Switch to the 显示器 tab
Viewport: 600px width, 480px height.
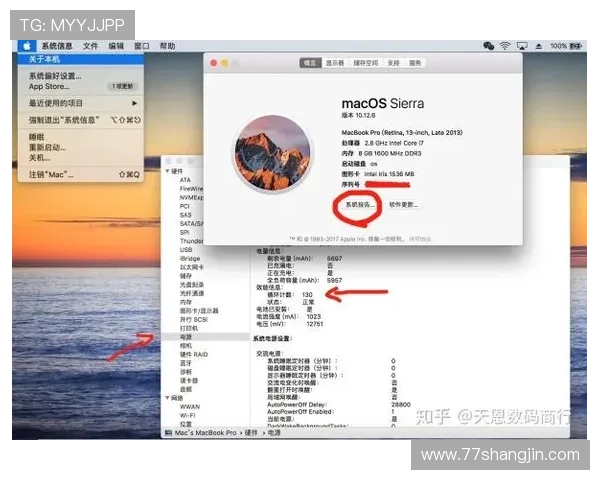pos(335,63)
